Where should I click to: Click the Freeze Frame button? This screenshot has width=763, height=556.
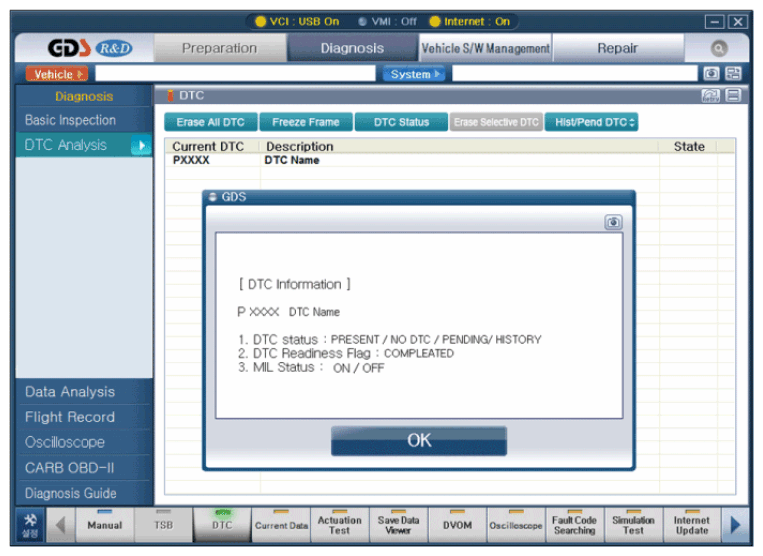pyautogui.click(x=305, y=122)
